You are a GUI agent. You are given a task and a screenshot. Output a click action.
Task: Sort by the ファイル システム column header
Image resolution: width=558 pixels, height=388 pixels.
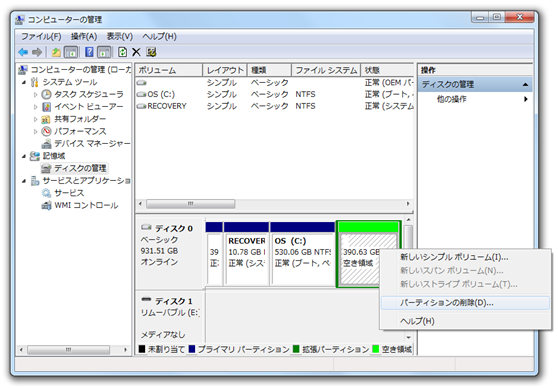pyautogui.click(x=326, y=70)
